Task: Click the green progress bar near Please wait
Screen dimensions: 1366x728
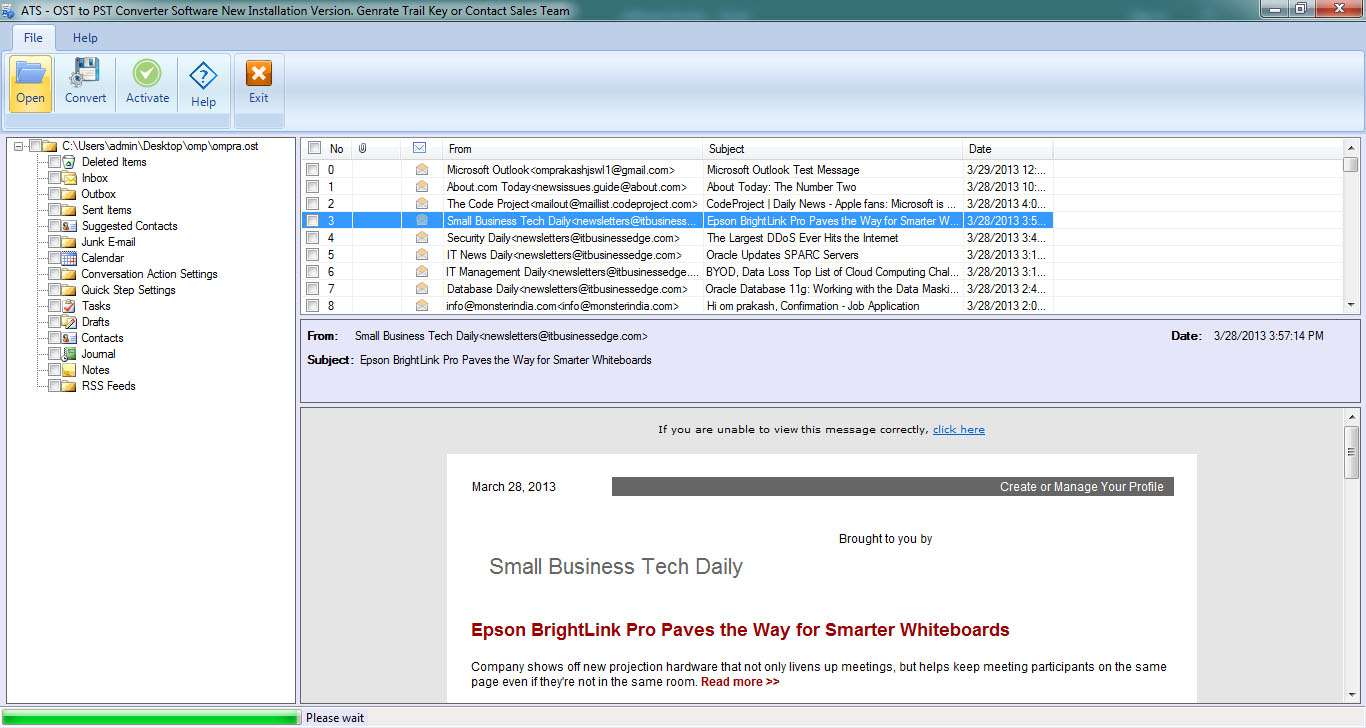Action: pos(150,715)
